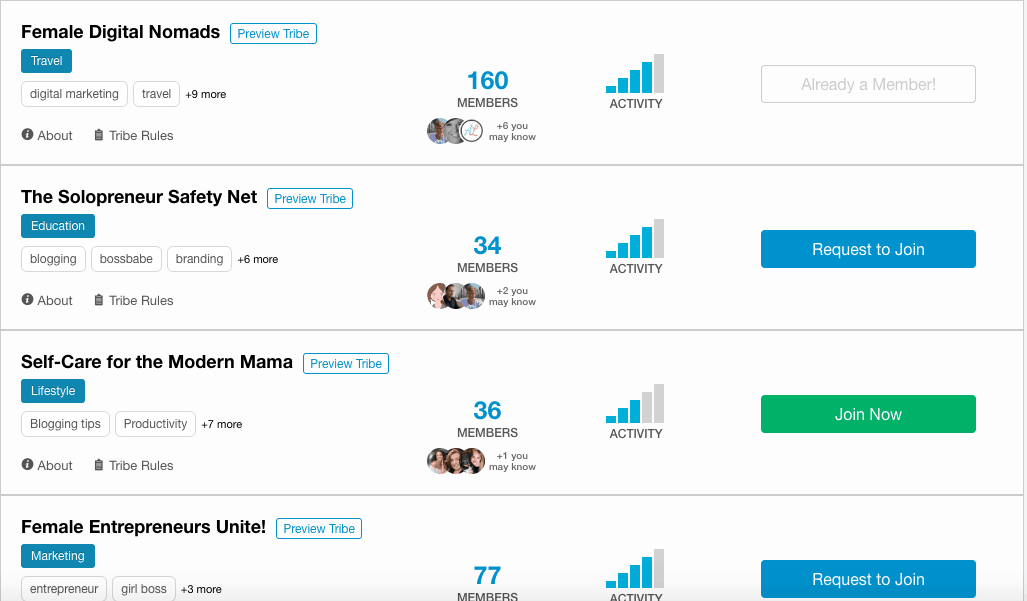This screenshot has height=601, width=1027.
Task: Open About info for Female Digital Nomads
Action: point(47,136)
